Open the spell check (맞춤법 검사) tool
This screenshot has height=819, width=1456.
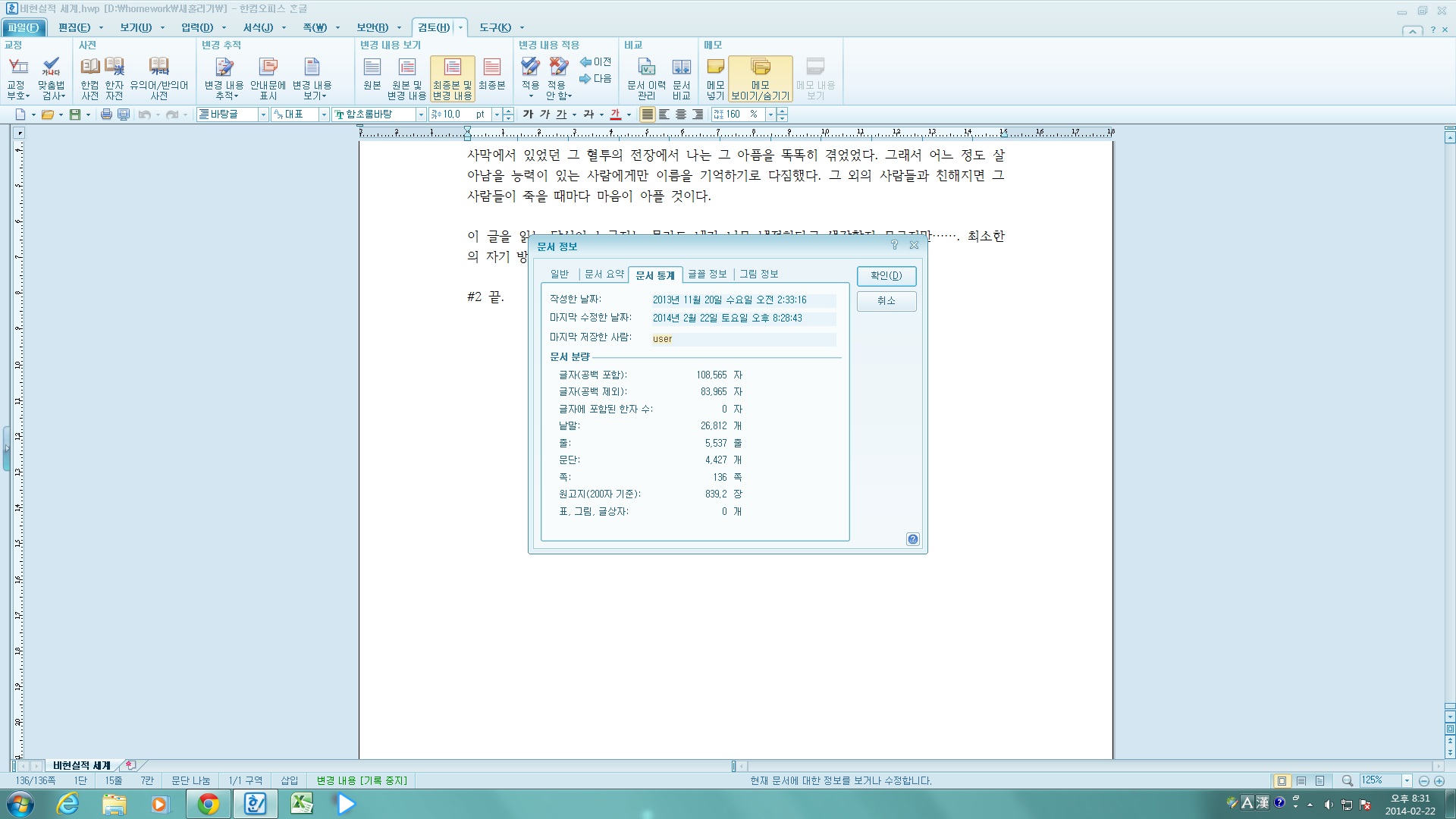click(51, 77)
